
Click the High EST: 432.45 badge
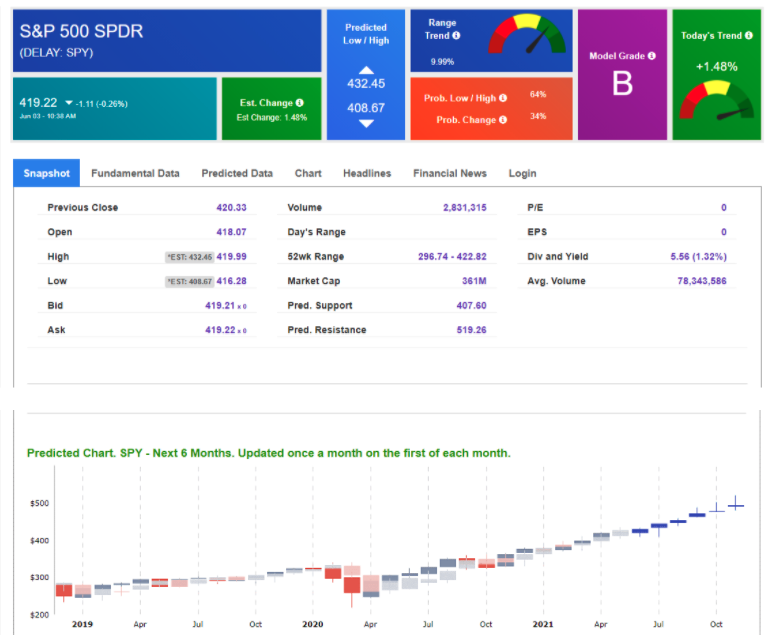click(190, 257)
